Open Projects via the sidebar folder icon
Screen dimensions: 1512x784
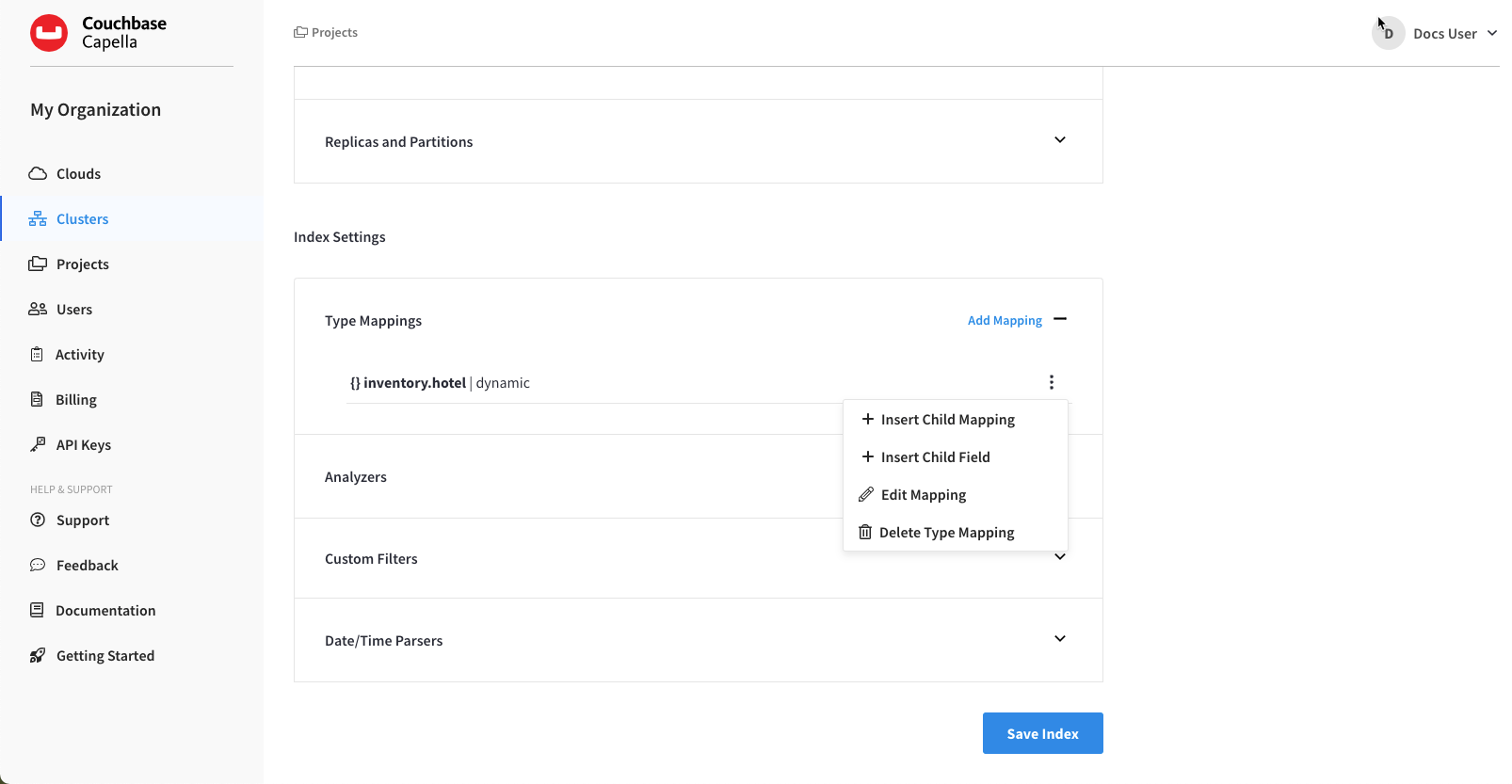38,264
